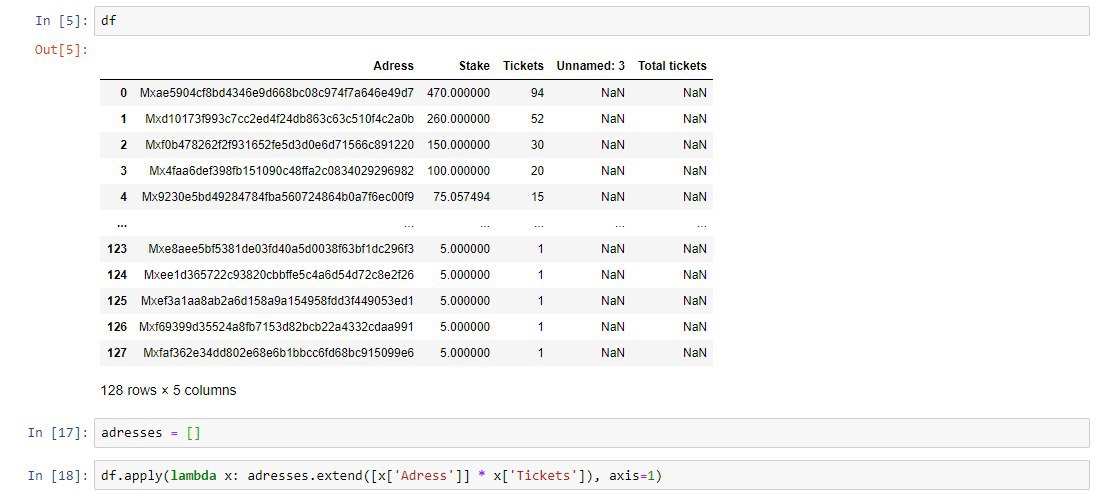Click tickets value 30
The image size is (1099, 491).
point(537,145)
